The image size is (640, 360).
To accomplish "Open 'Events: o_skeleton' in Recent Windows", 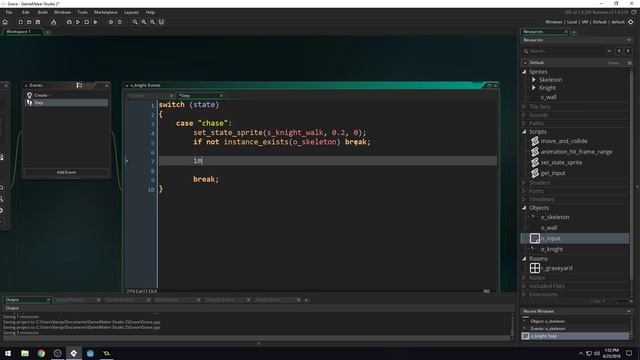I will click(548, 329).
